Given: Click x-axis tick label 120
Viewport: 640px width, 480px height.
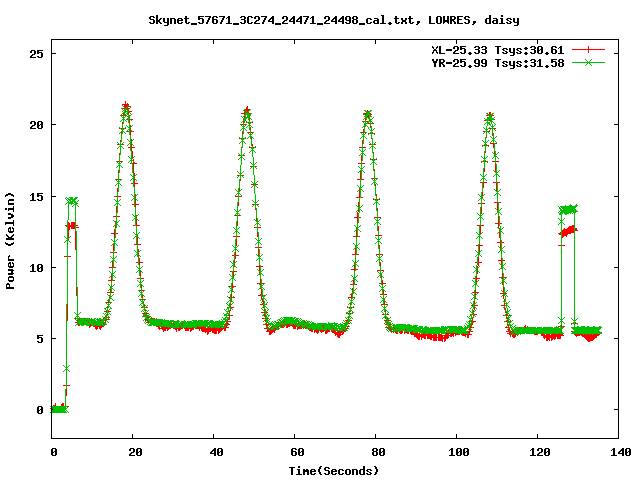Looking at the screenshot, I should tap(540, 452).
